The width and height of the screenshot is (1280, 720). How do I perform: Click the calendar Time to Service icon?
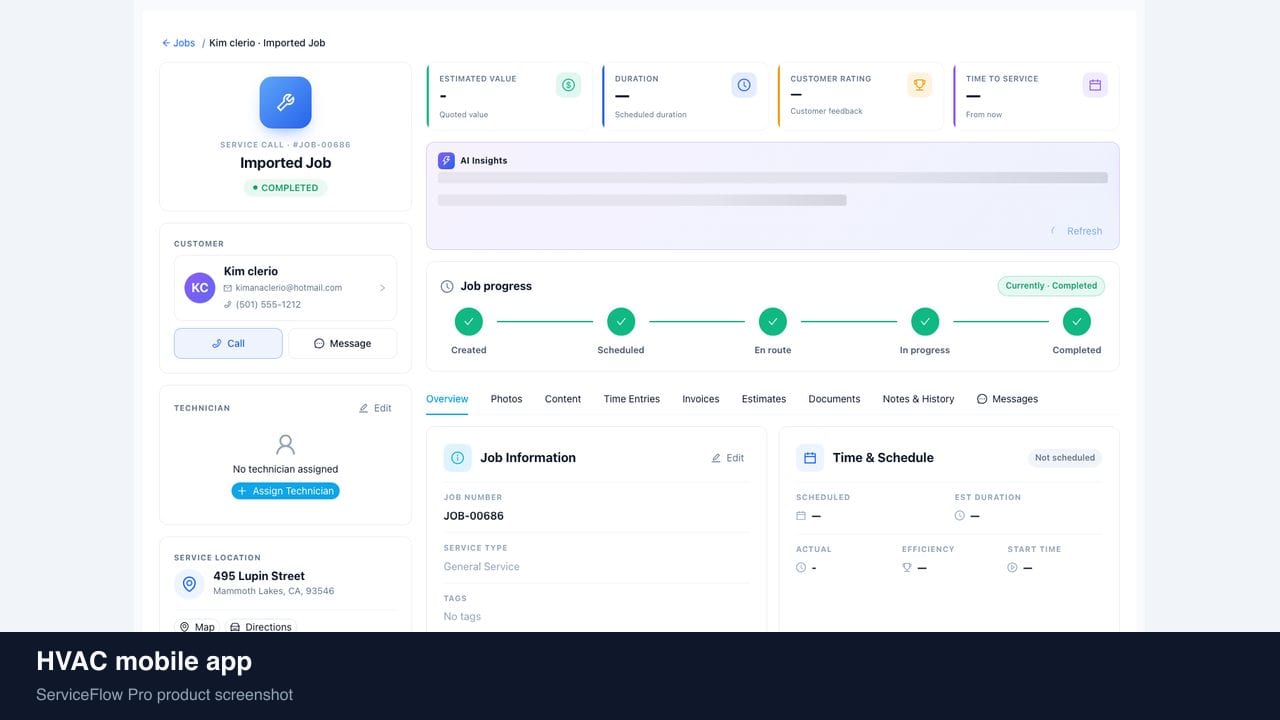tap(1095, 85)
